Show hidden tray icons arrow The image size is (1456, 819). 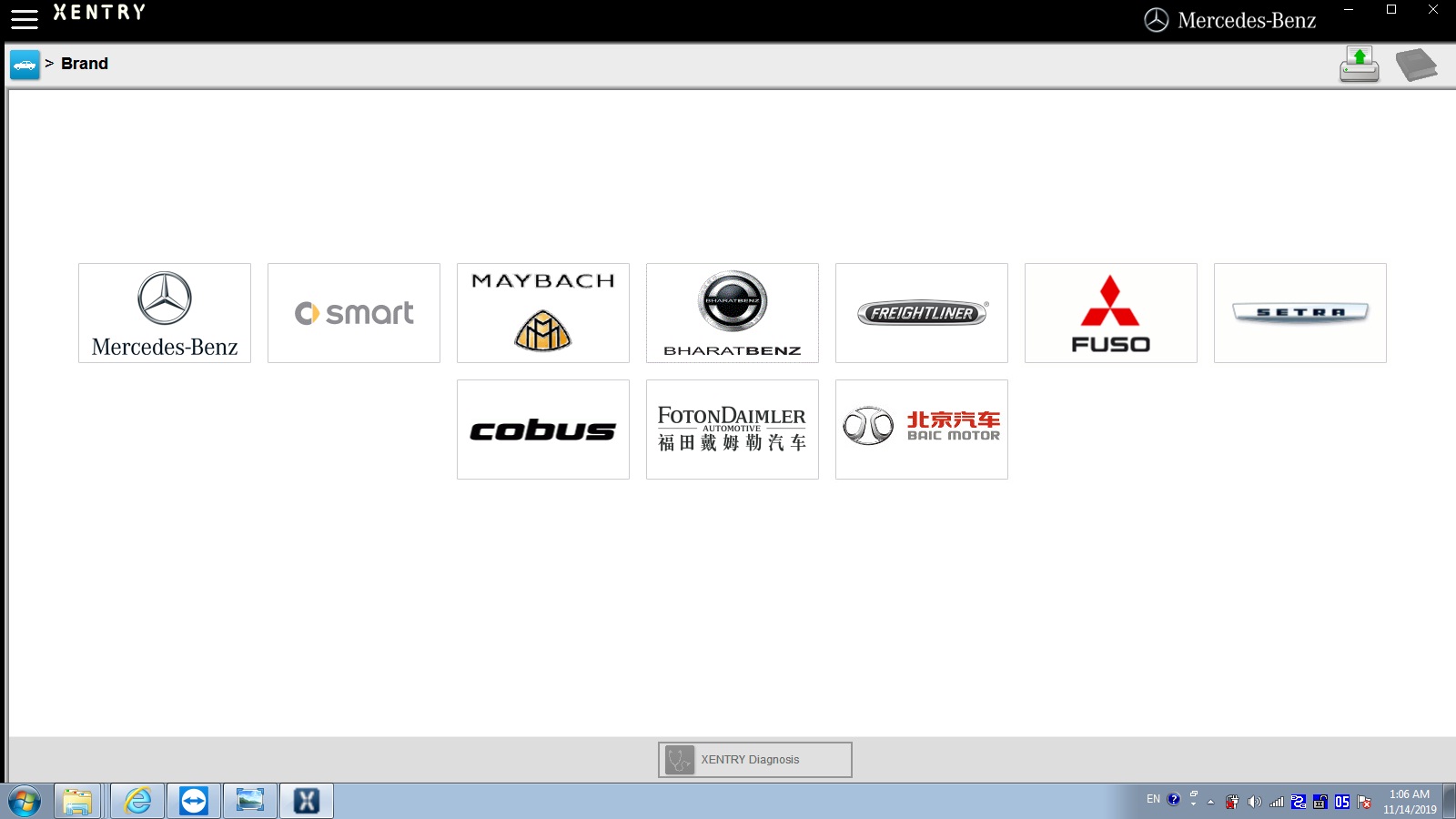point(1210,803)
